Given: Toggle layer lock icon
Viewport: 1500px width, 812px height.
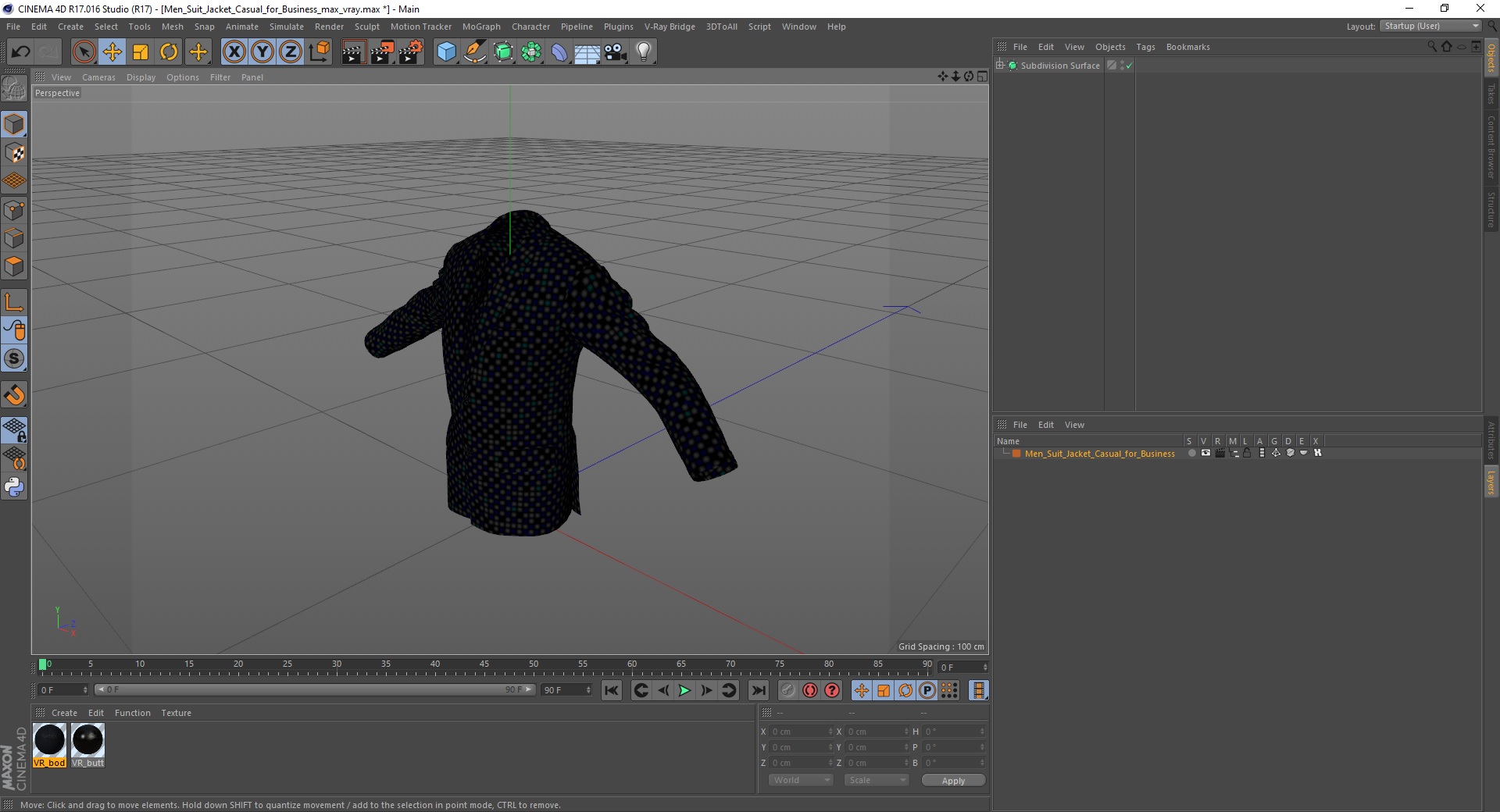Looking at the screenshot, I should point(1248,453).
